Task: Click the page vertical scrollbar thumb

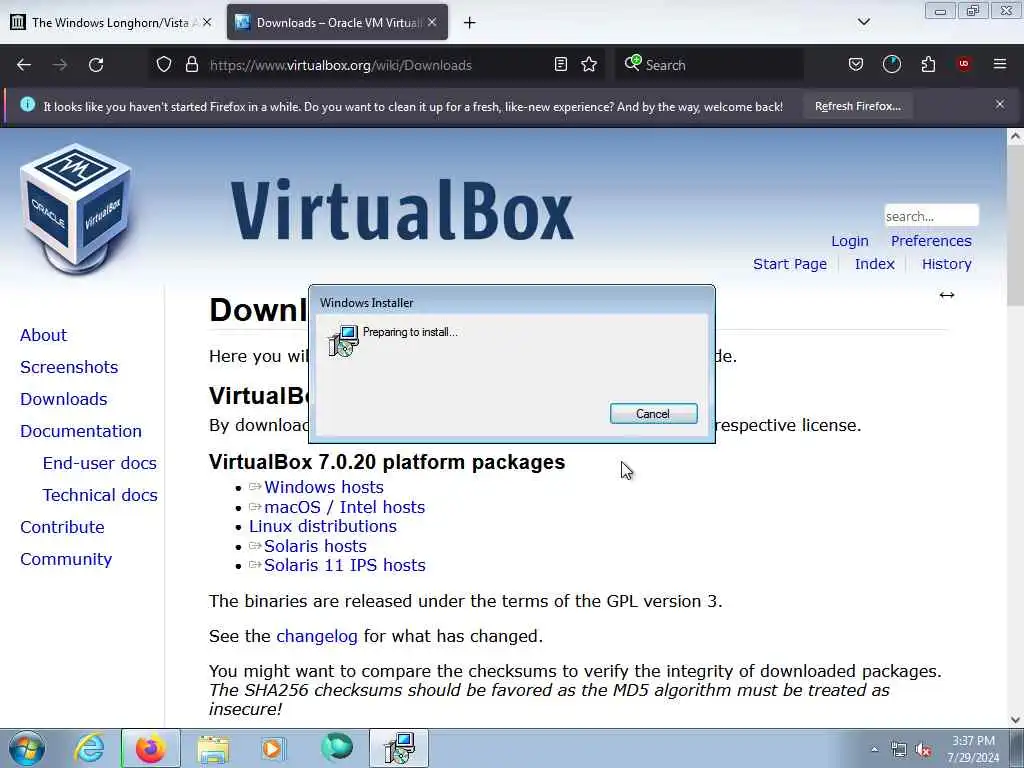Action: pos(1016,225)
